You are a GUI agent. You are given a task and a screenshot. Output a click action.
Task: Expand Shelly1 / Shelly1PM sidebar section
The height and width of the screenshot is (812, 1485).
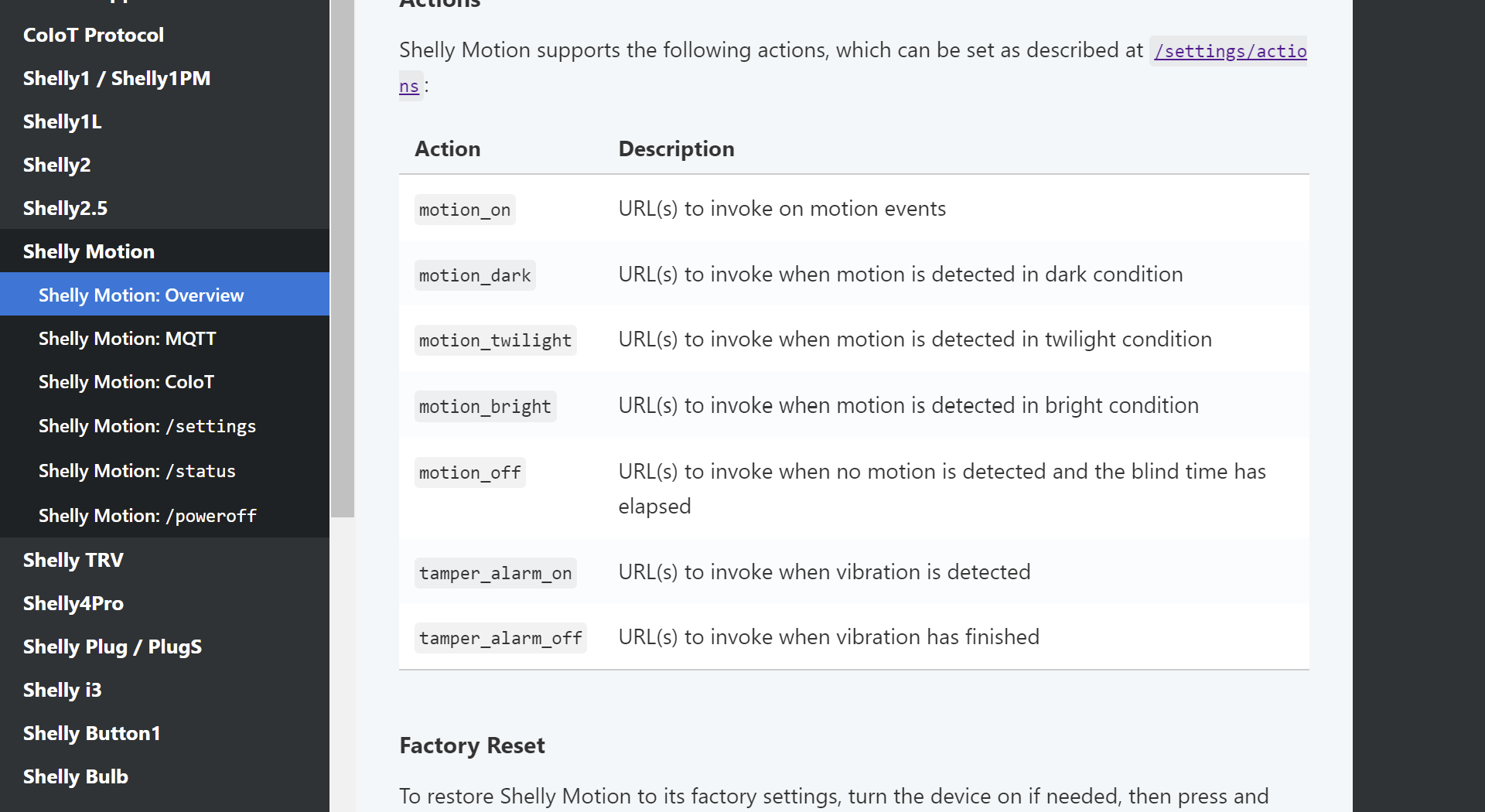(117, 78)
